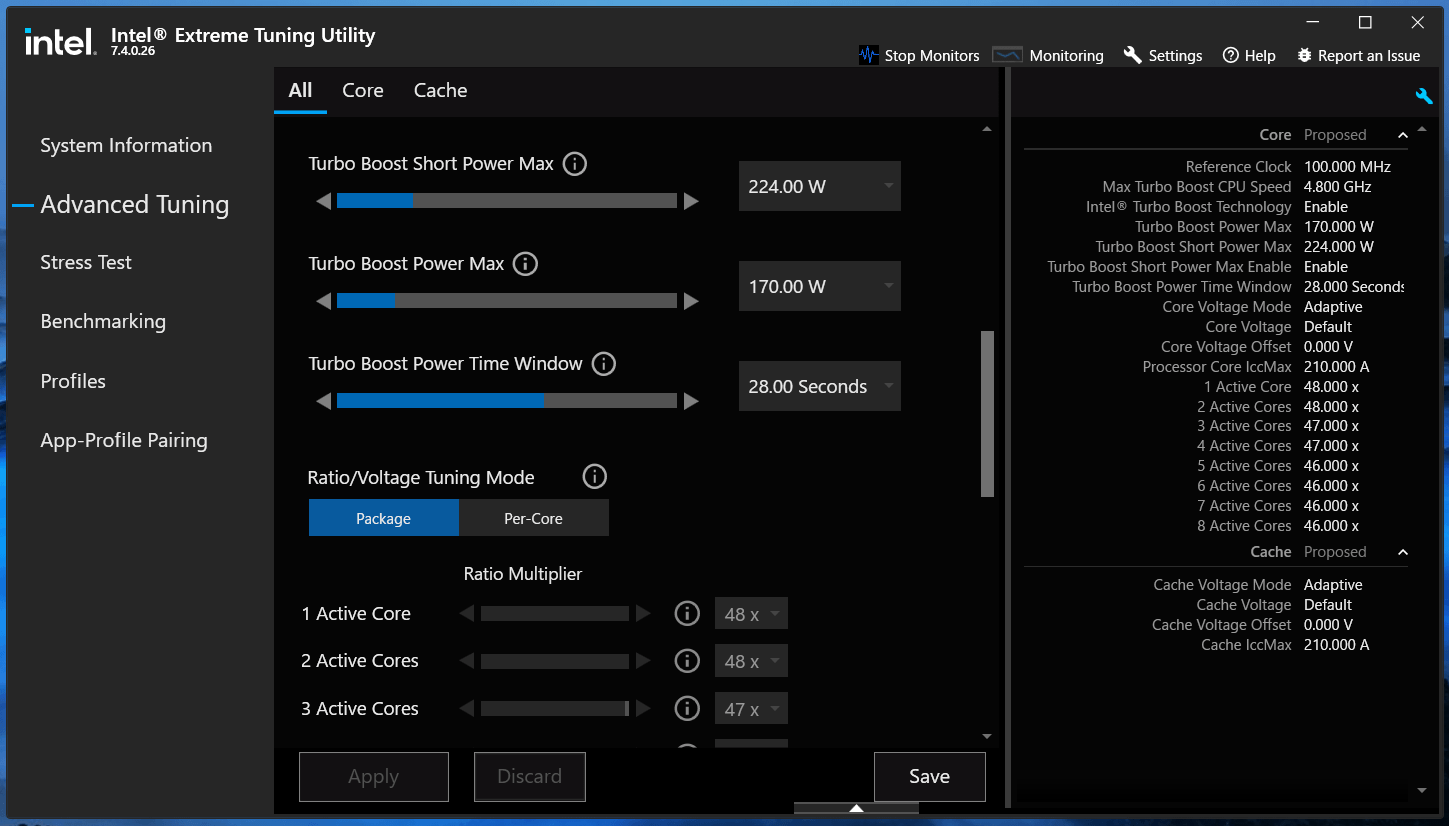Open System Information

(x=126, y=145)
